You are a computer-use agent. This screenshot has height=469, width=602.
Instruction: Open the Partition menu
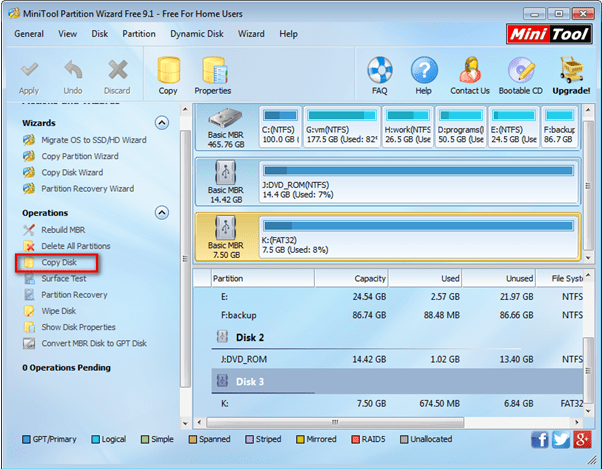[x=139, y=34]
